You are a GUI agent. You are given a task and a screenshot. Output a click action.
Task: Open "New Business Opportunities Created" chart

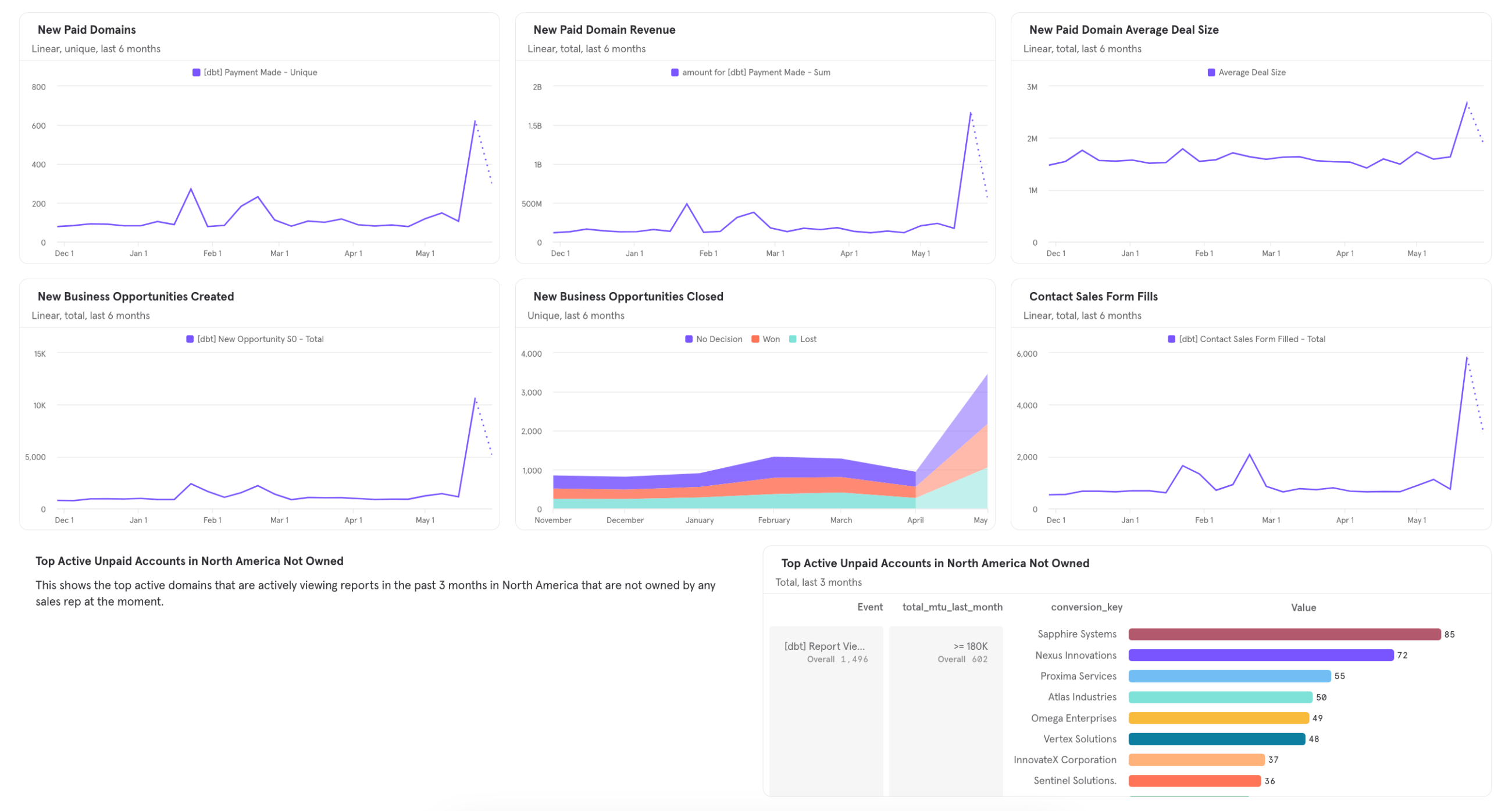135,296
